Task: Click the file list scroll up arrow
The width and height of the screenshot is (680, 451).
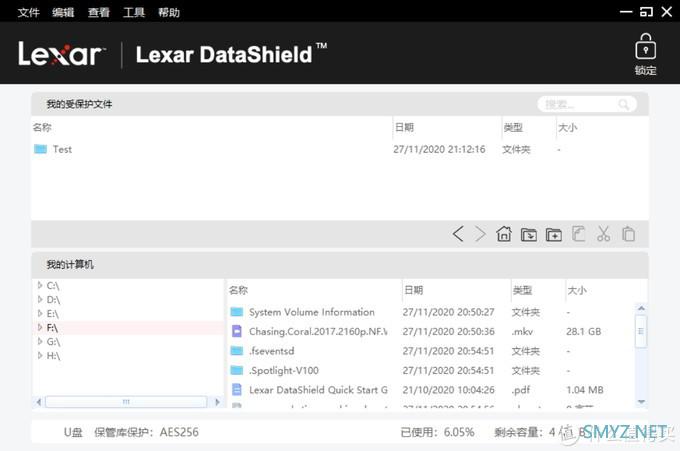Action: [x=641, y=308]
